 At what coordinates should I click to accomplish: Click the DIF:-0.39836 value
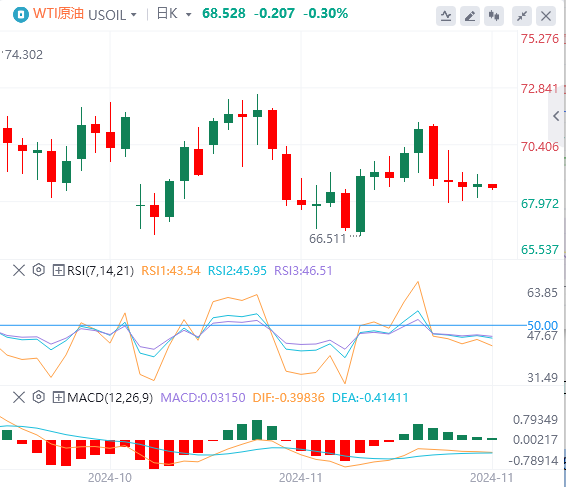(x=288, y=397)
